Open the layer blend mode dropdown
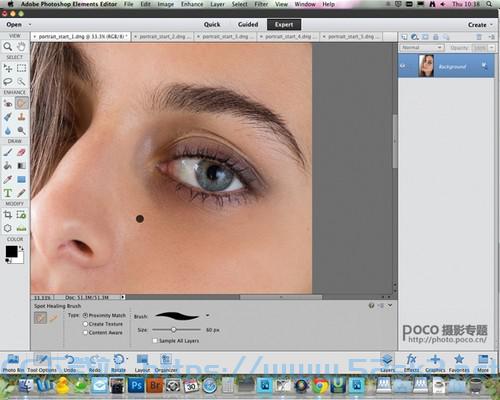 (422, 48)
